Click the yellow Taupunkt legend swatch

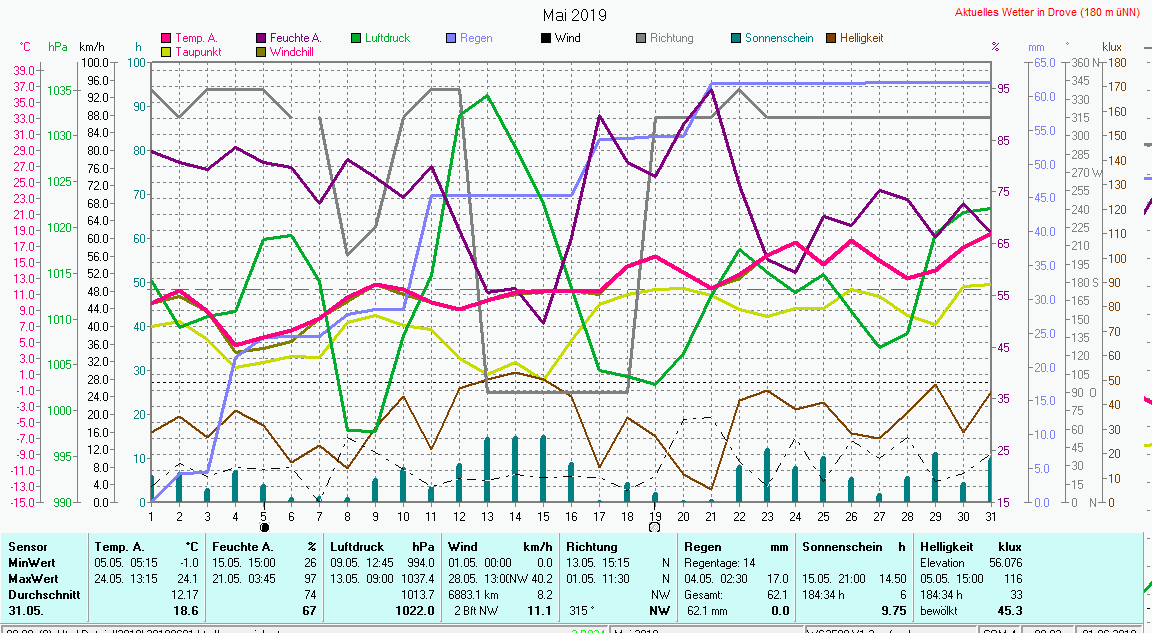(x=167, y=52)
